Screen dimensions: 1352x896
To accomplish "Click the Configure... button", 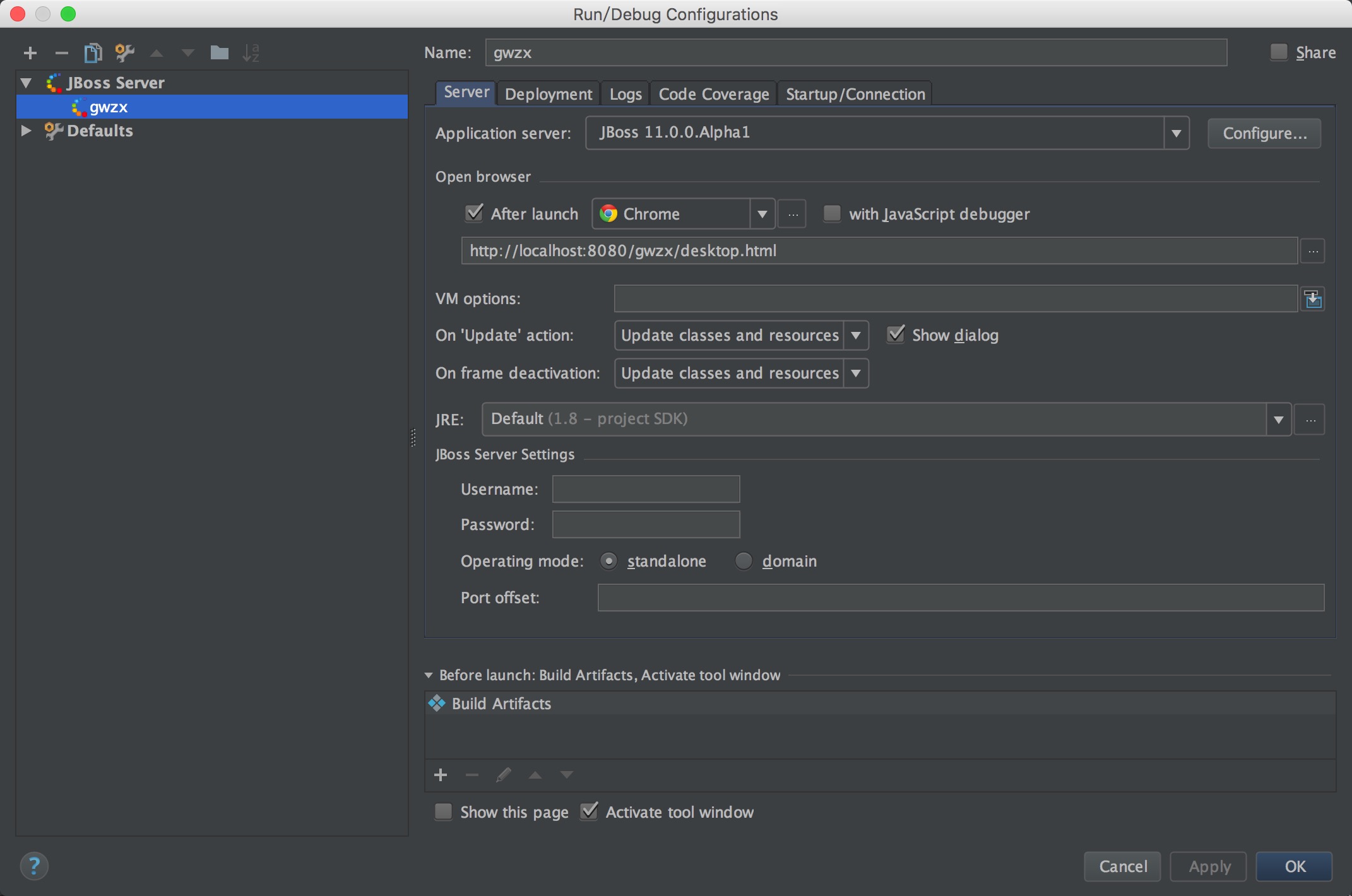I will [1264, 133].
